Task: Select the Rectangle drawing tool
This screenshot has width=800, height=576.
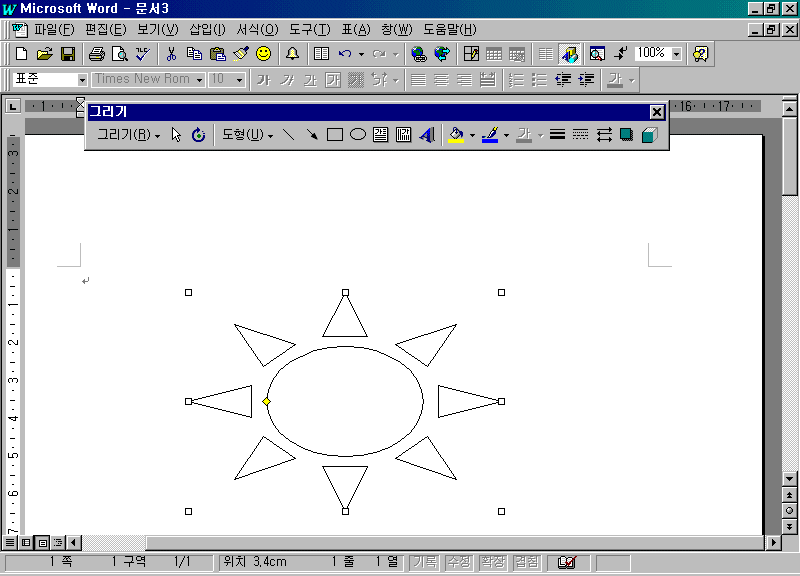Action: (335, 135)
